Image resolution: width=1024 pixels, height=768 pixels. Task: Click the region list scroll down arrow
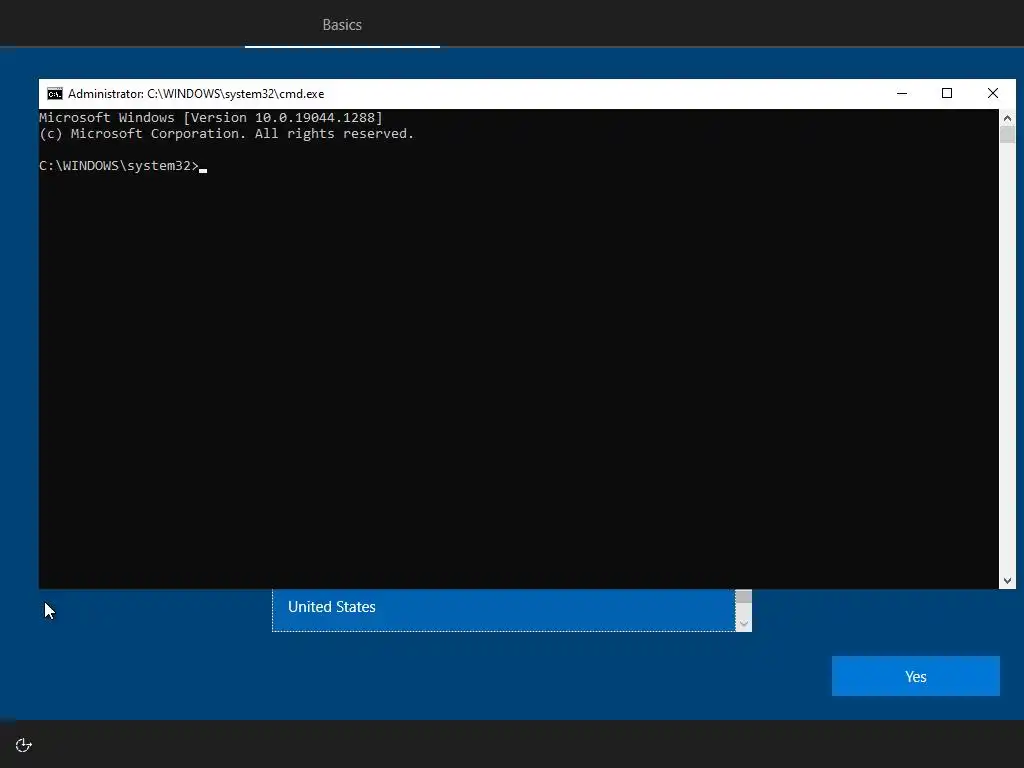pyautogui.click(x=743, y=624)
